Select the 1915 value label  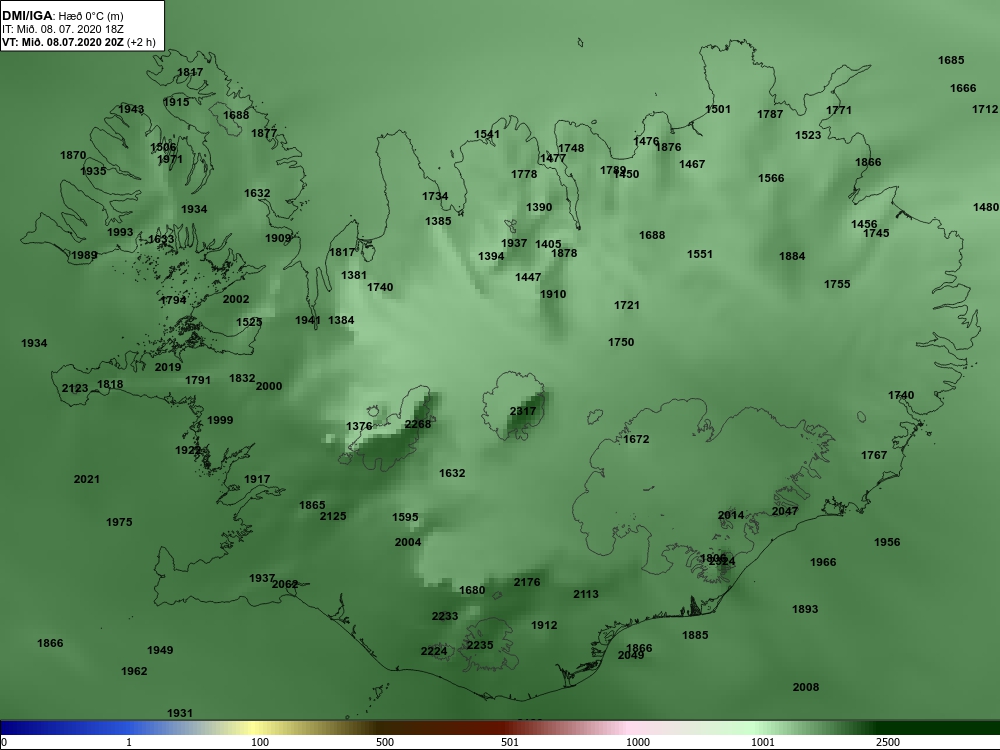coord(176,102)
